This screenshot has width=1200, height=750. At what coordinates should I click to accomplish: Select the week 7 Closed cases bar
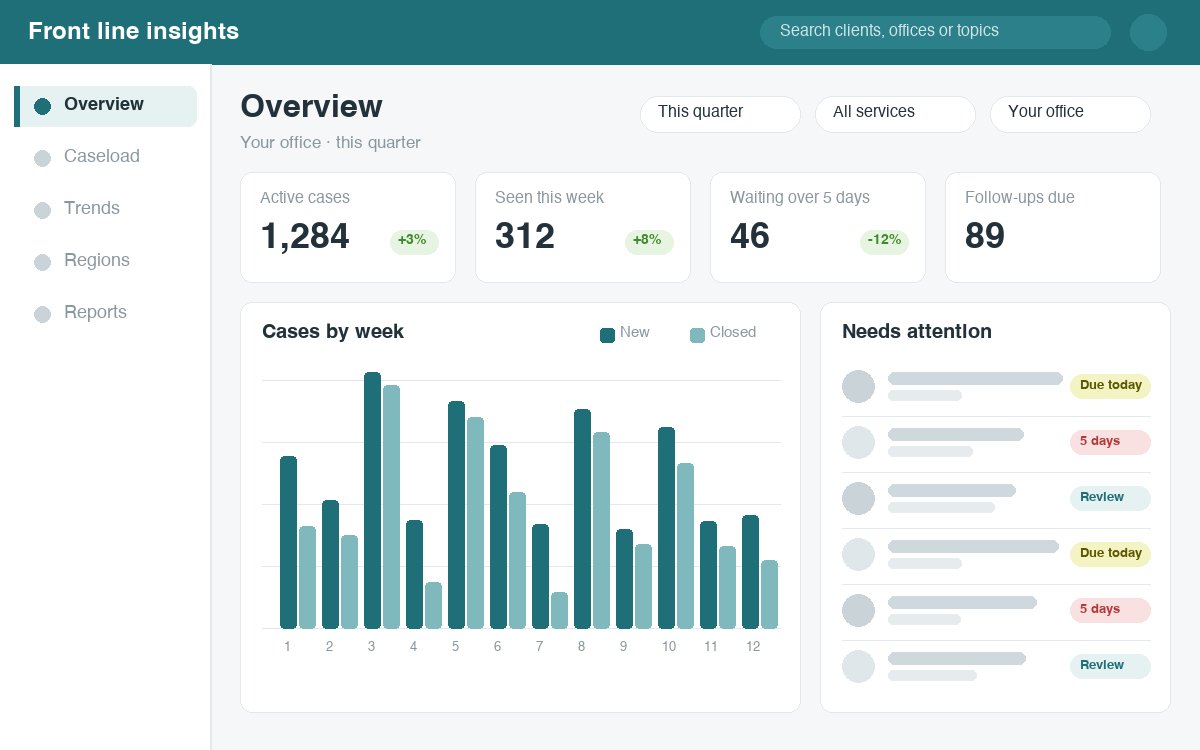click(x=559, y=610)
